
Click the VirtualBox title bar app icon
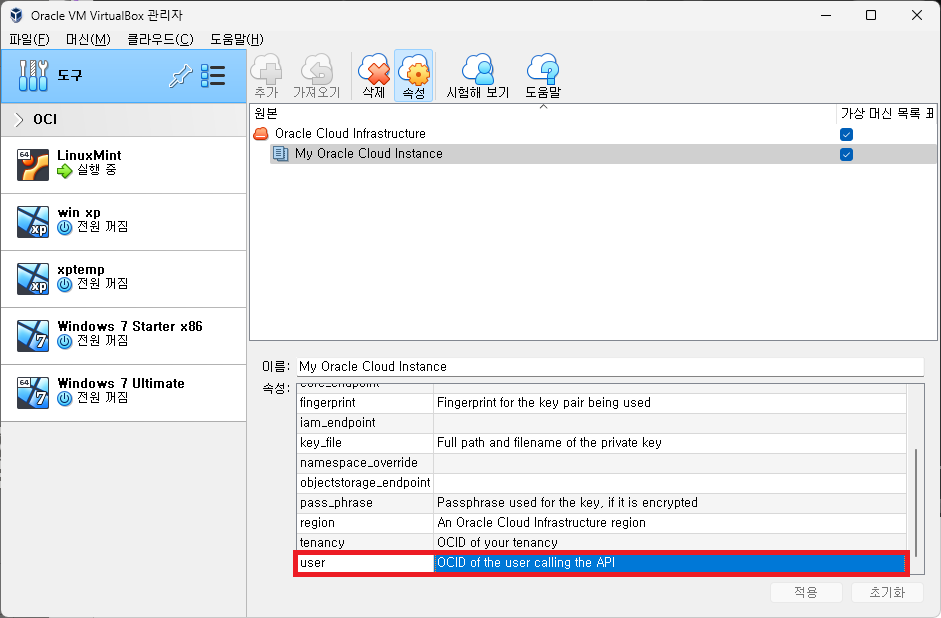pyautogui.click(x=16, y=16)
